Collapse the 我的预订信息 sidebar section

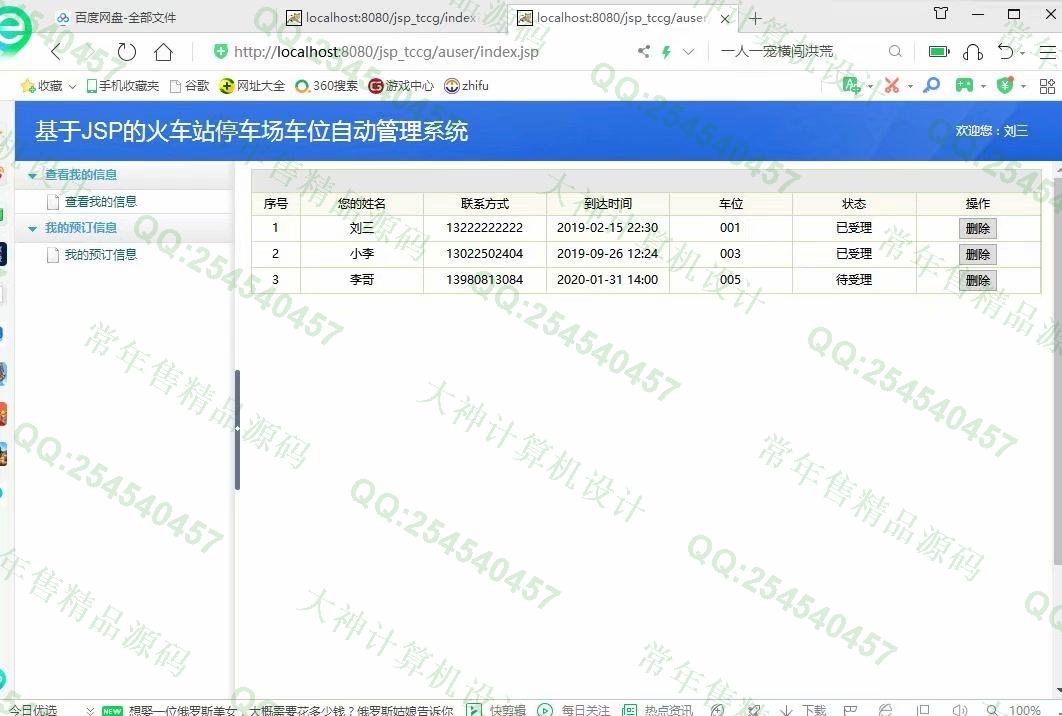(x=32, y=228)
